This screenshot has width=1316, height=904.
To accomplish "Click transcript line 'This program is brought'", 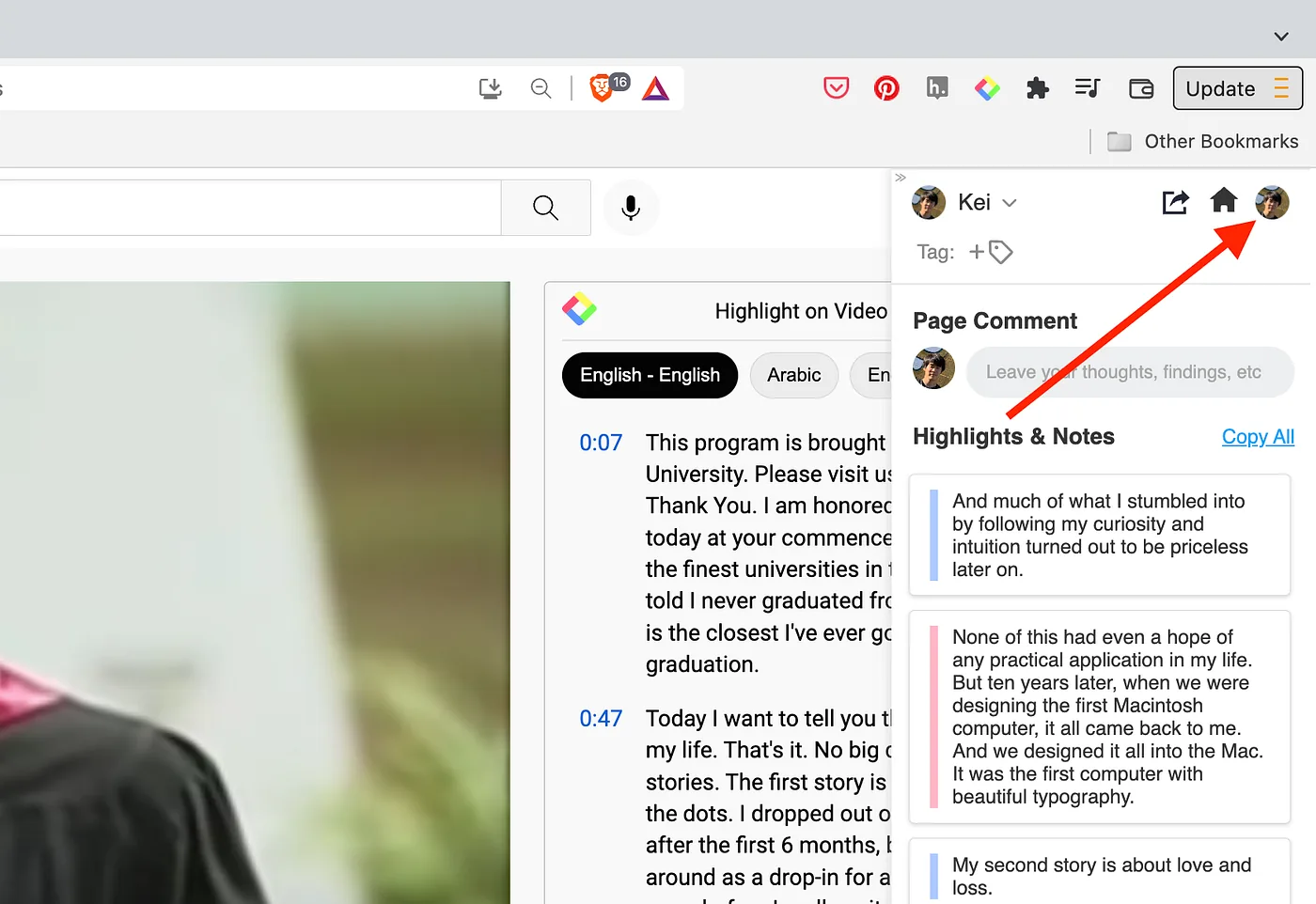I will [x=766, y=443].
